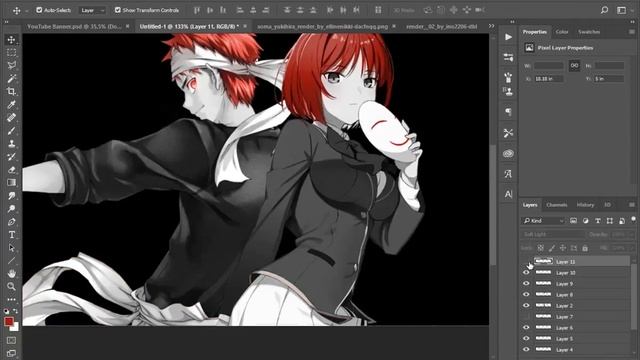Toggle the Auto-Select checkbox
Image resolution: width=640 pixels, height=360 pixels.
coord(39,10)
